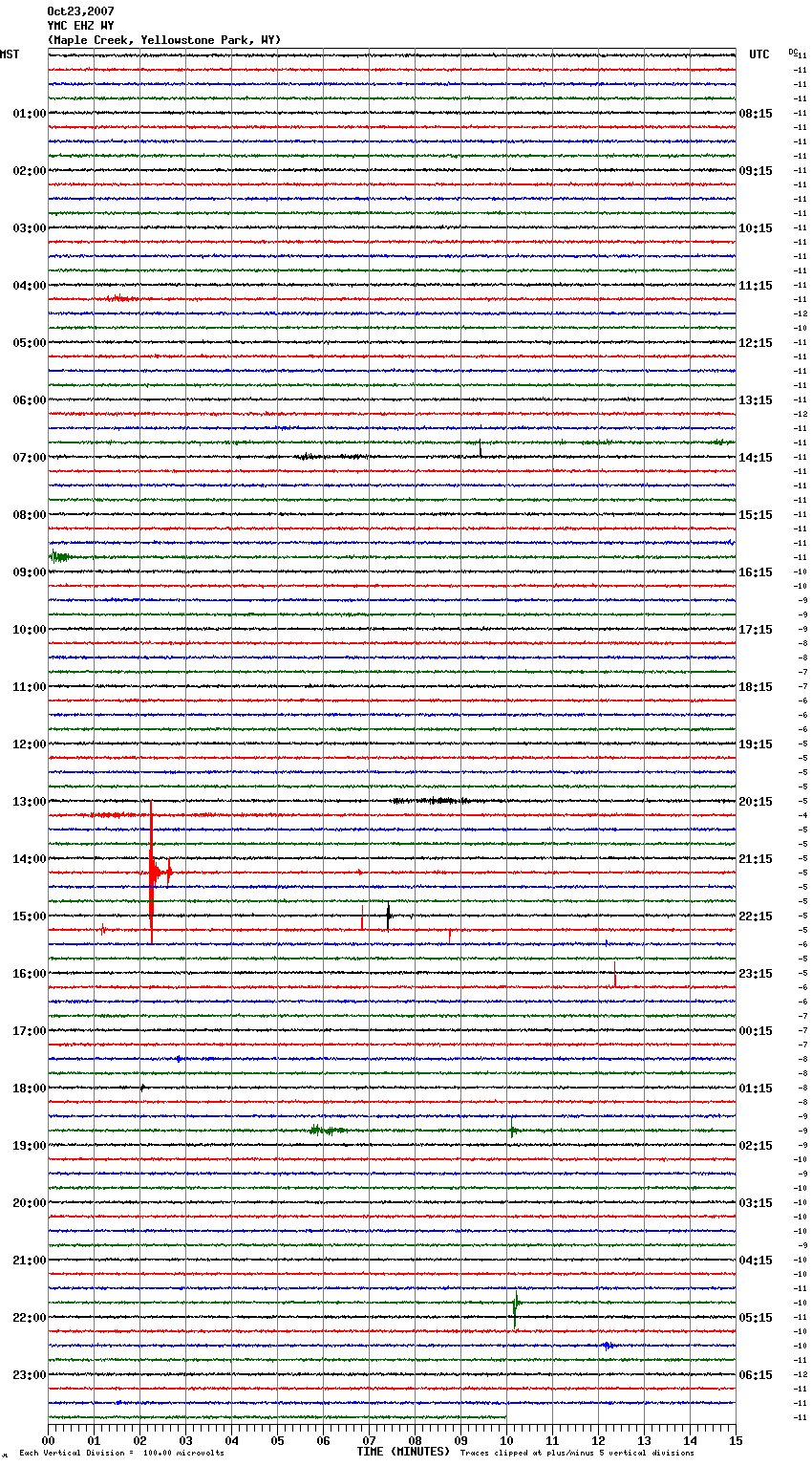Click the "08:15" UTC row label
Viewport: 812px width, 1466px height.
point(756,114)
